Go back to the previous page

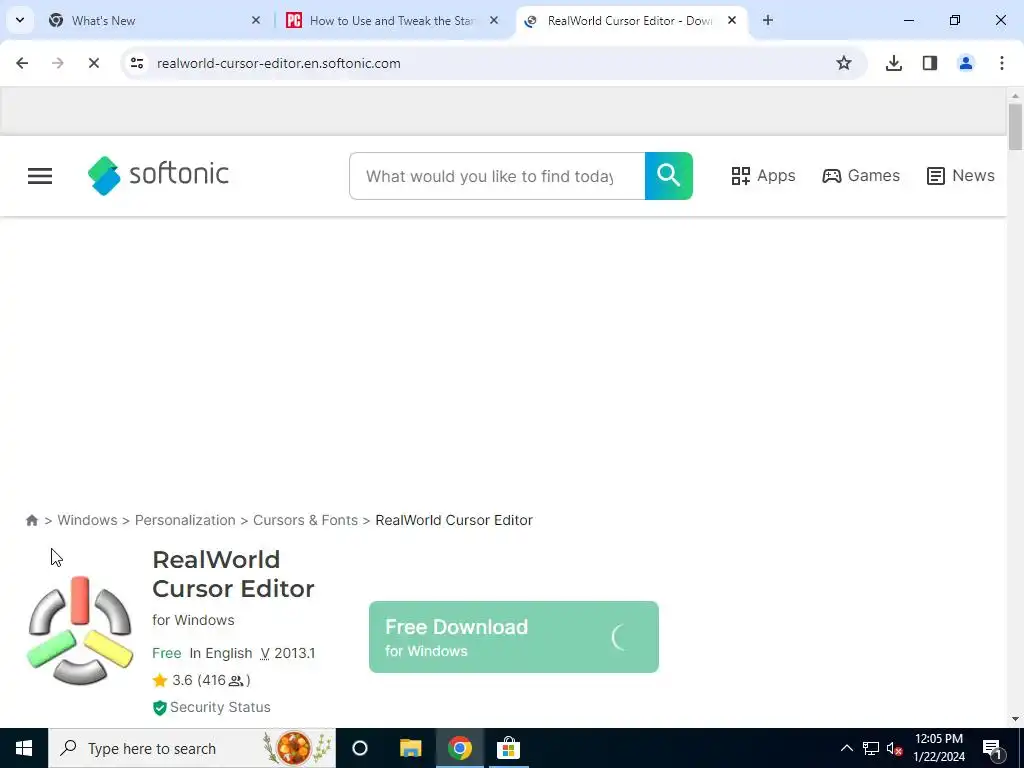(x=22, y=63)
